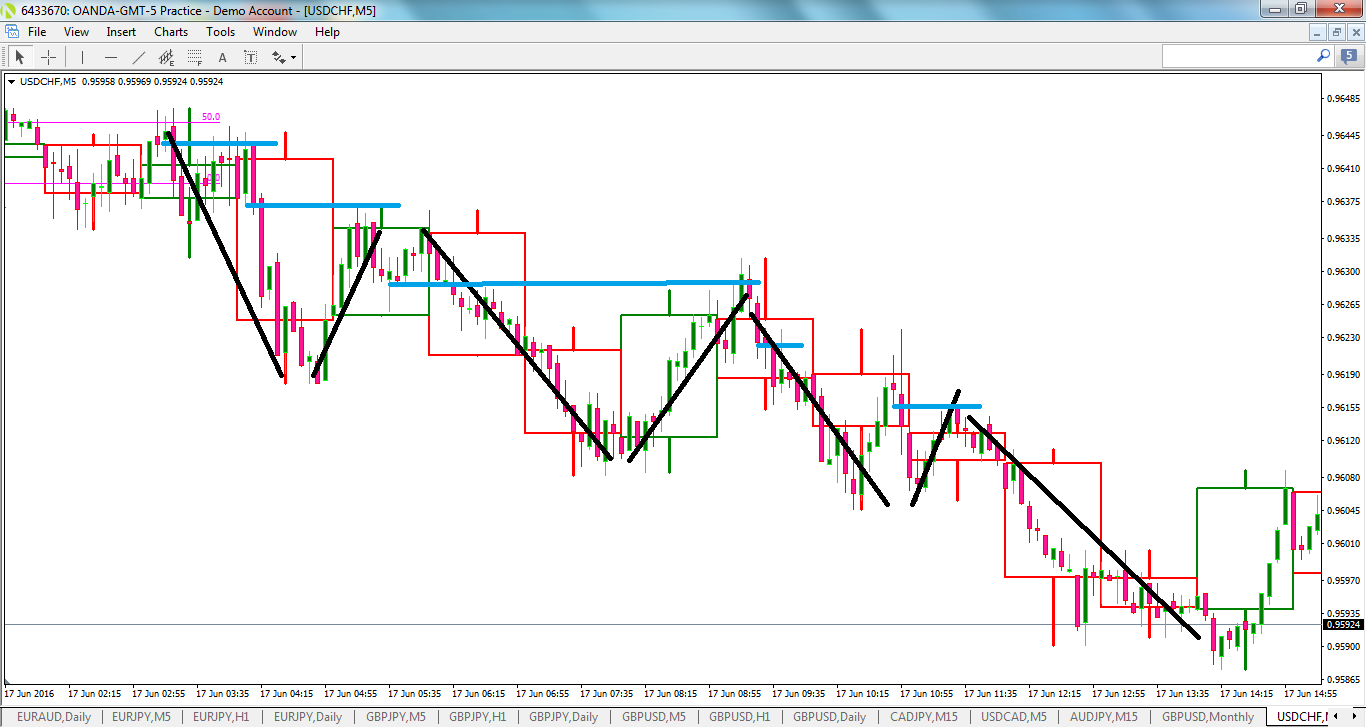Toggle the cursor selection mode
1366x728 pixels.
coord(19,57)
